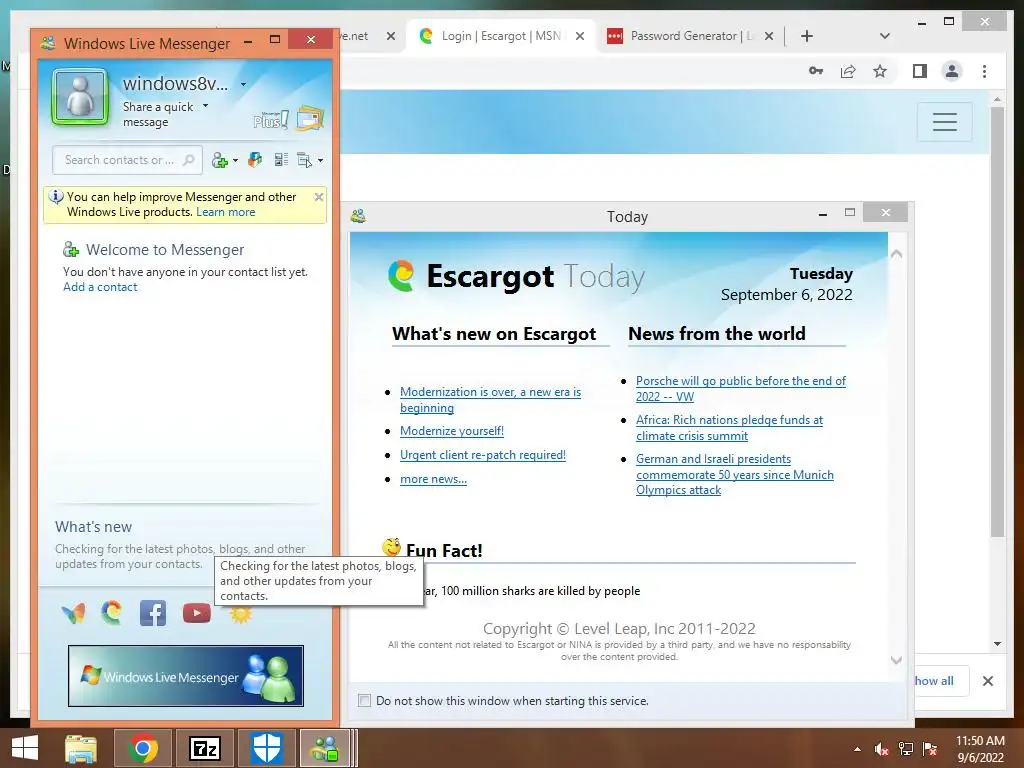
Task: Click the contact list layout icon
Action: click(x=281, y=160)
